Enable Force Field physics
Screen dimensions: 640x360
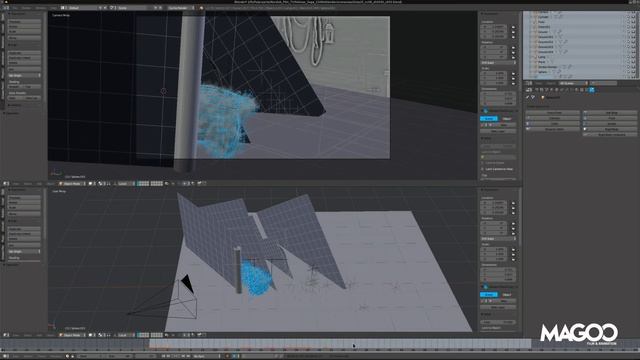coord(553,113)
